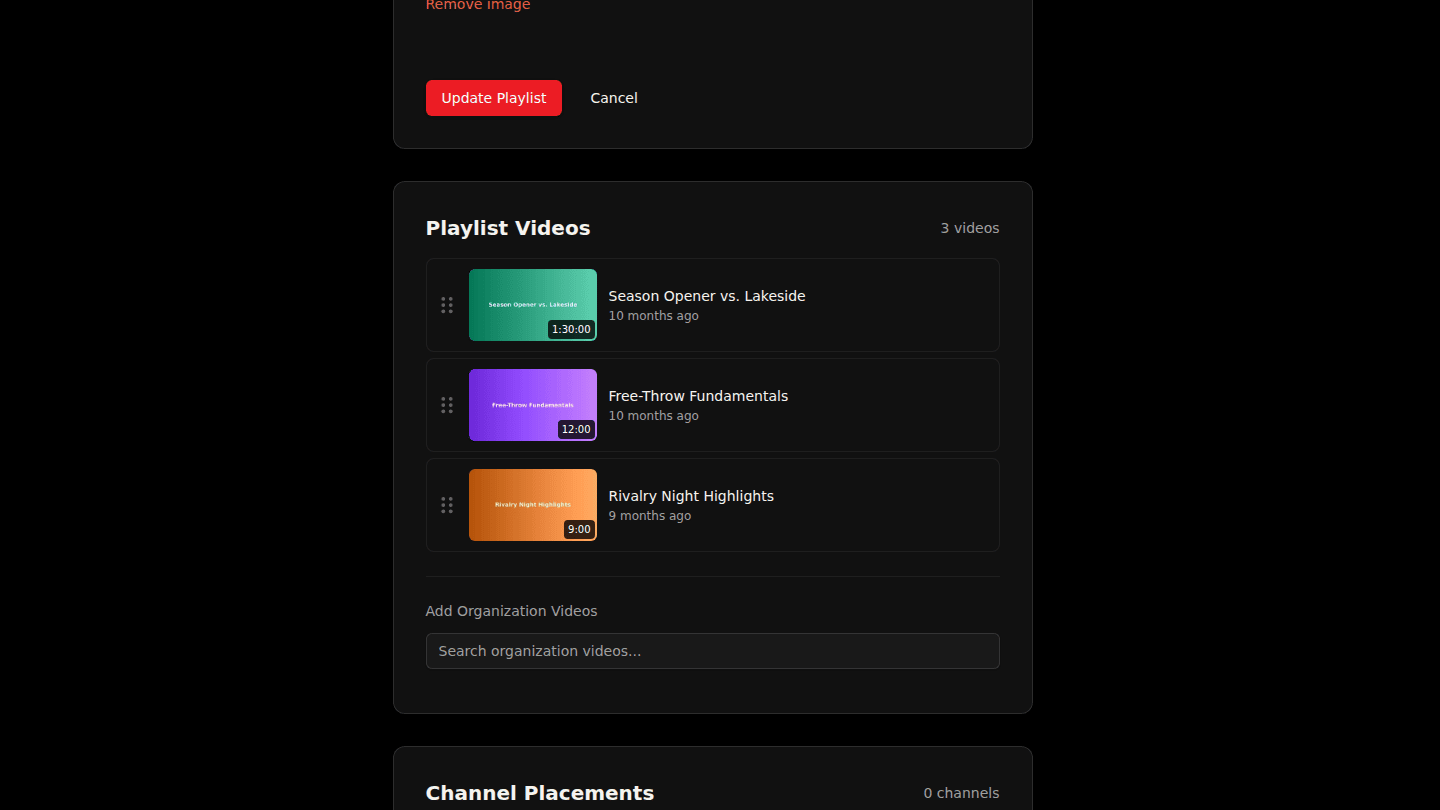The height and width of the screenshot is (810, 1440).
Task: Click the Update Playlist button
Action: [x=494, y=98]
